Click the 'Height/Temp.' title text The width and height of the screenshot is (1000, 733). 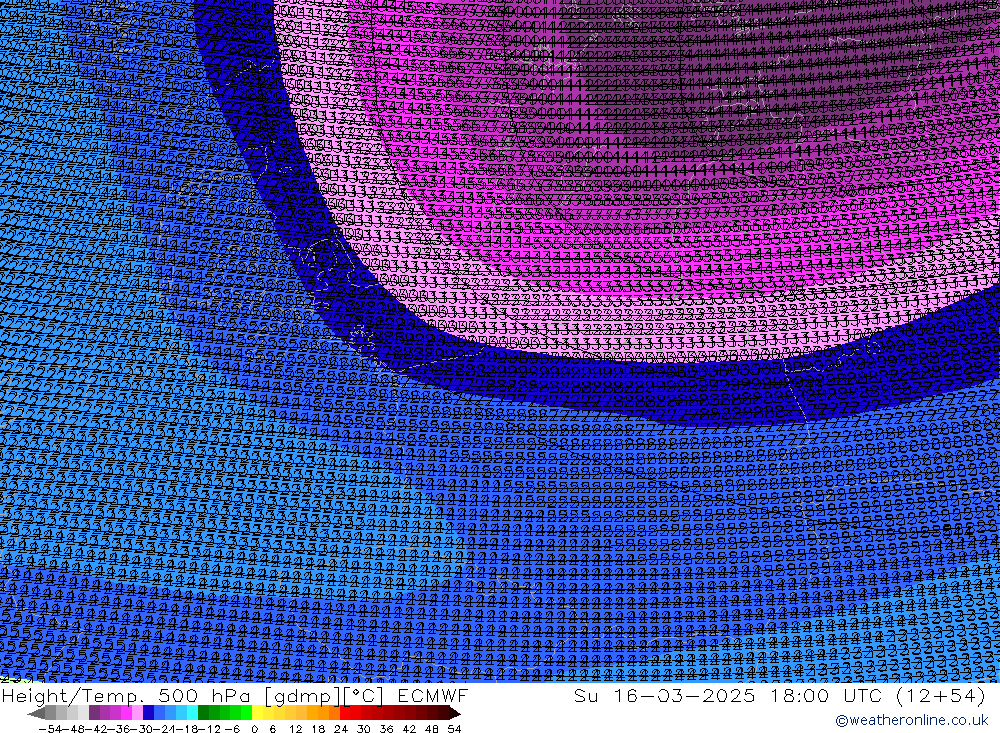point(74,696)
